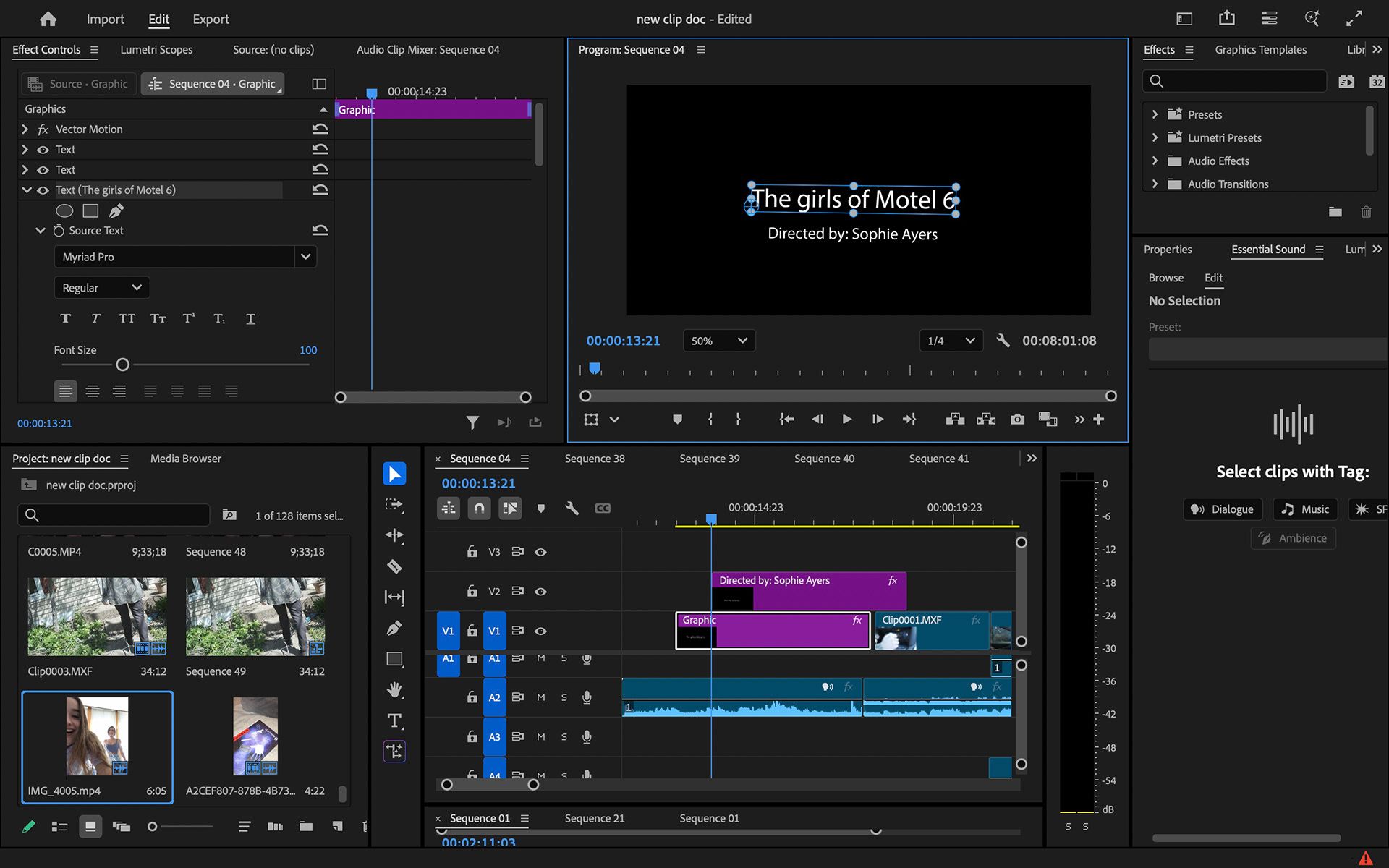Click the Dialogue tag button
This screenshot has width=1389, height=868.
(x=1223, y=509)
